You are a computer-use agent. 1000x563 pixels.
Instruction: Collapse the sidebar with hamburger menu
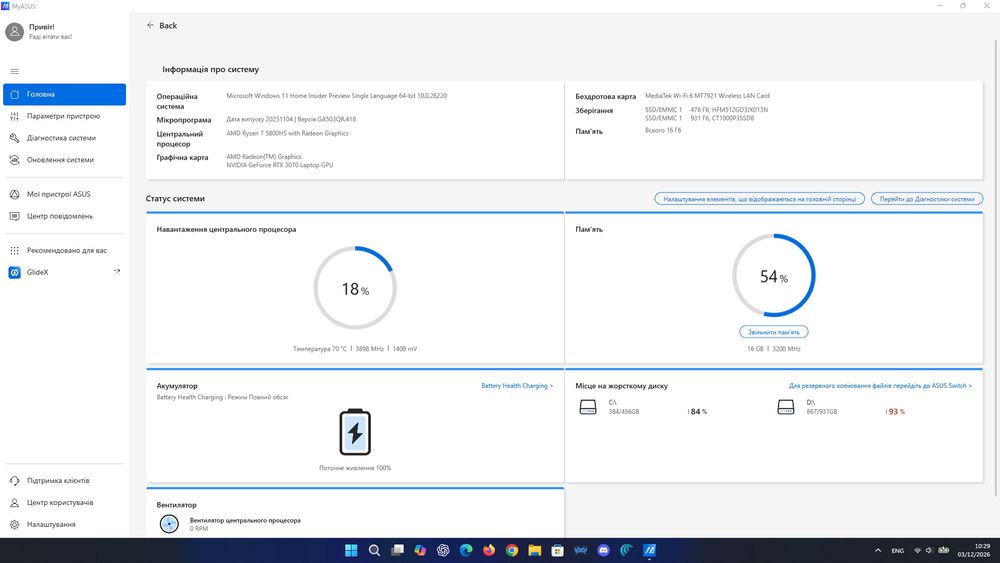point(15,71)
